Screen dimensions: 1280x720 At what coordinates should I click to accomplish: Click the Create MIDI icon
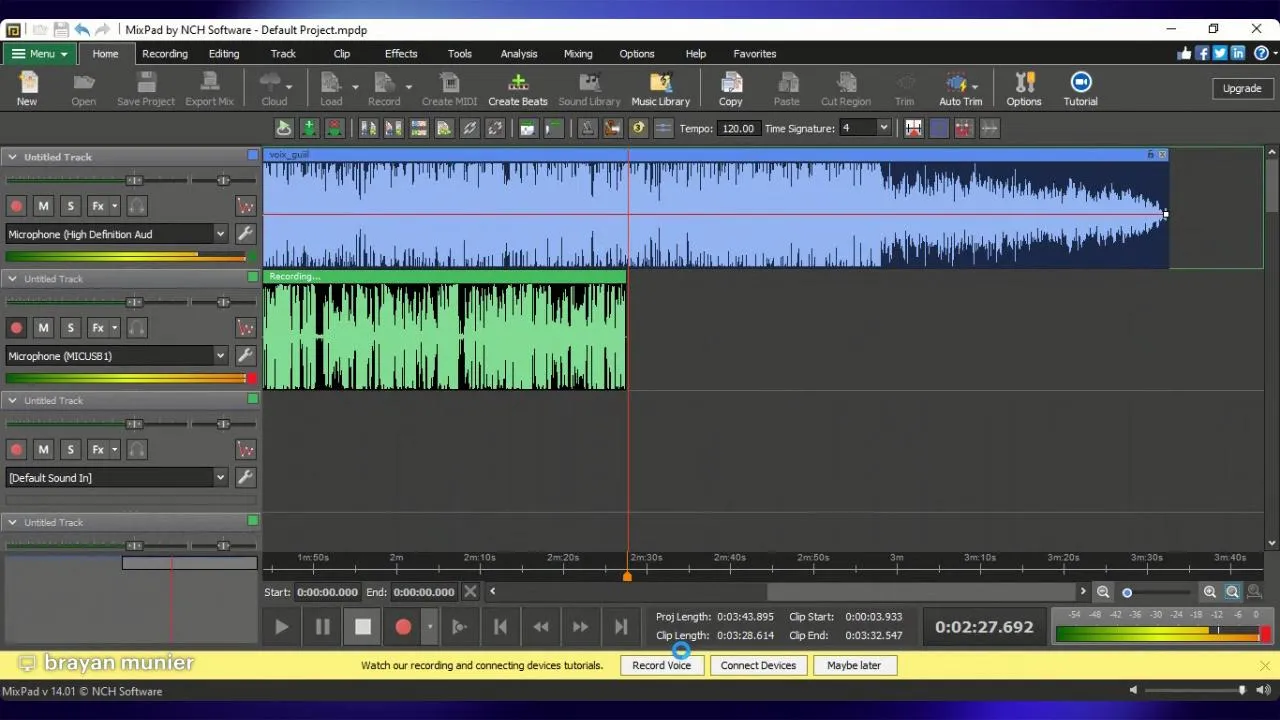point(449,89)
